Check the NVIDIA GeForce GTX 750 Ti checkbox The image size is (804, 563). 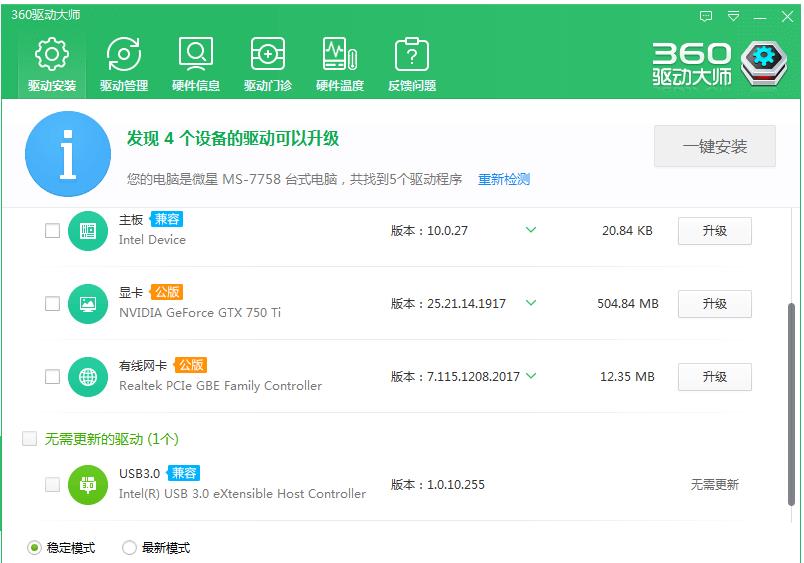52,304
